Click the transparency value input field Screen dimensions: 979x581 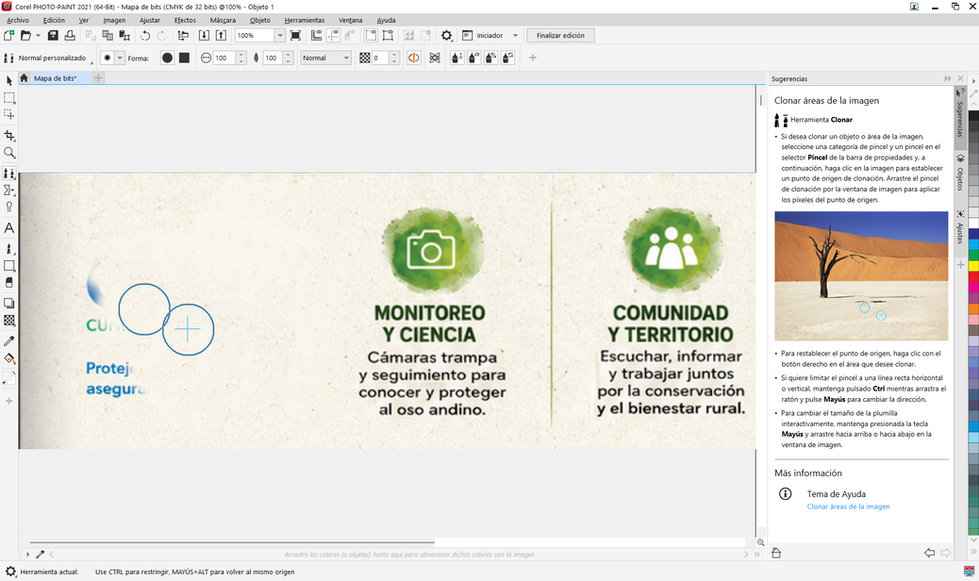tap(380, 58)
